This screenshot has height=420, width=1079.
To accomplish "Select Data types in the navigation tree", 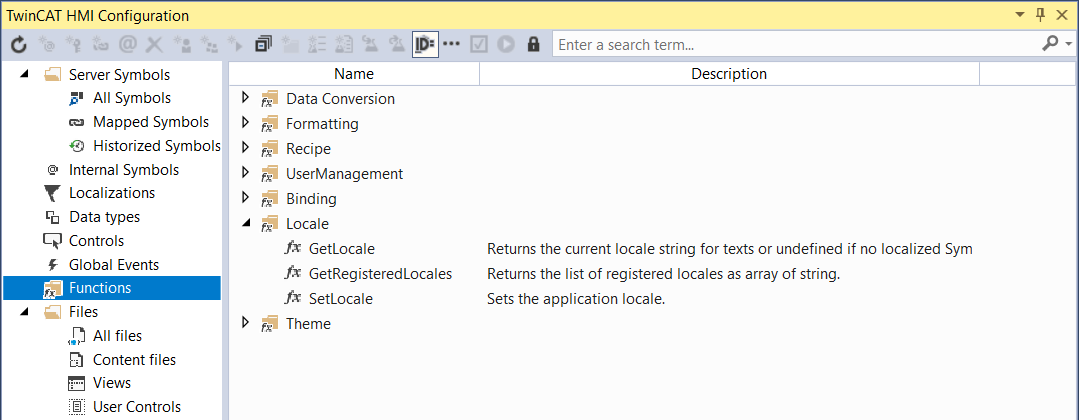I will (x=105, y=217).
